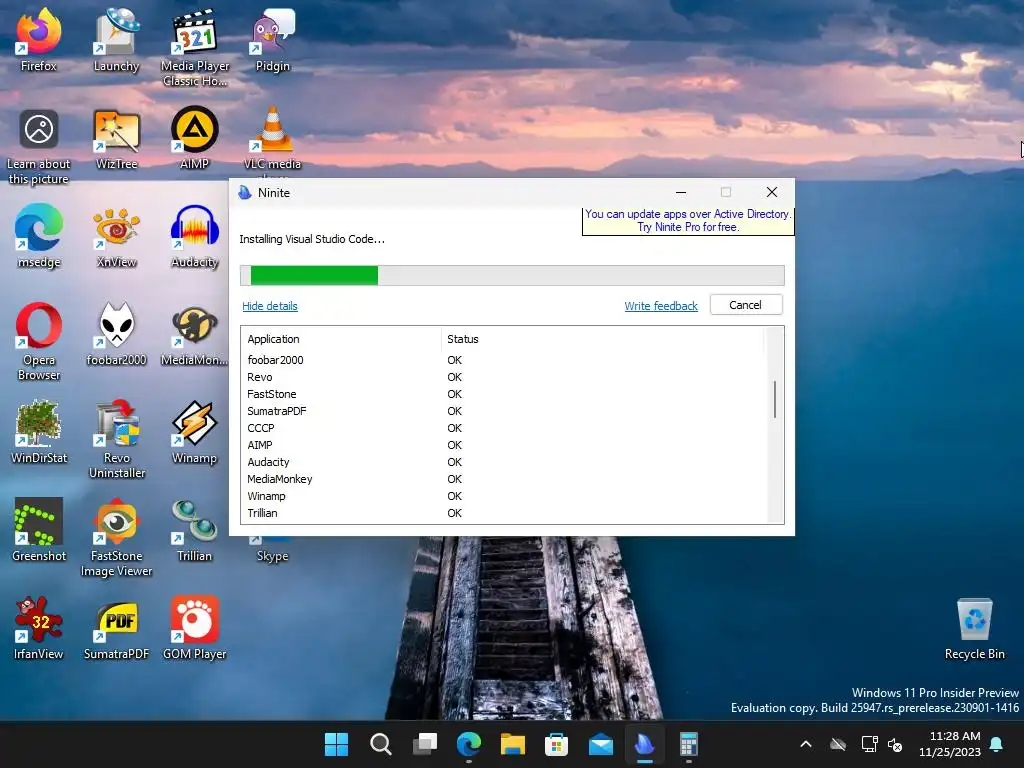Screen dimensions: 1024x768
Task: Open taskbar Search
Action: tap(381, 744)
